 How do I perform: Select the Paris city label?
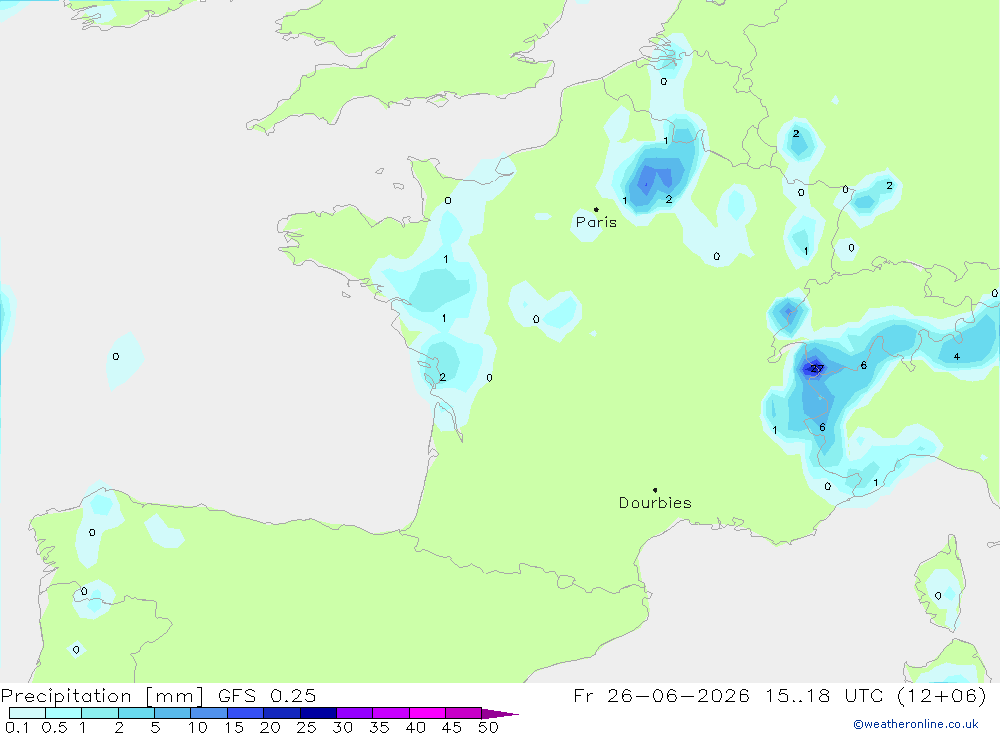tap(596, 222)
